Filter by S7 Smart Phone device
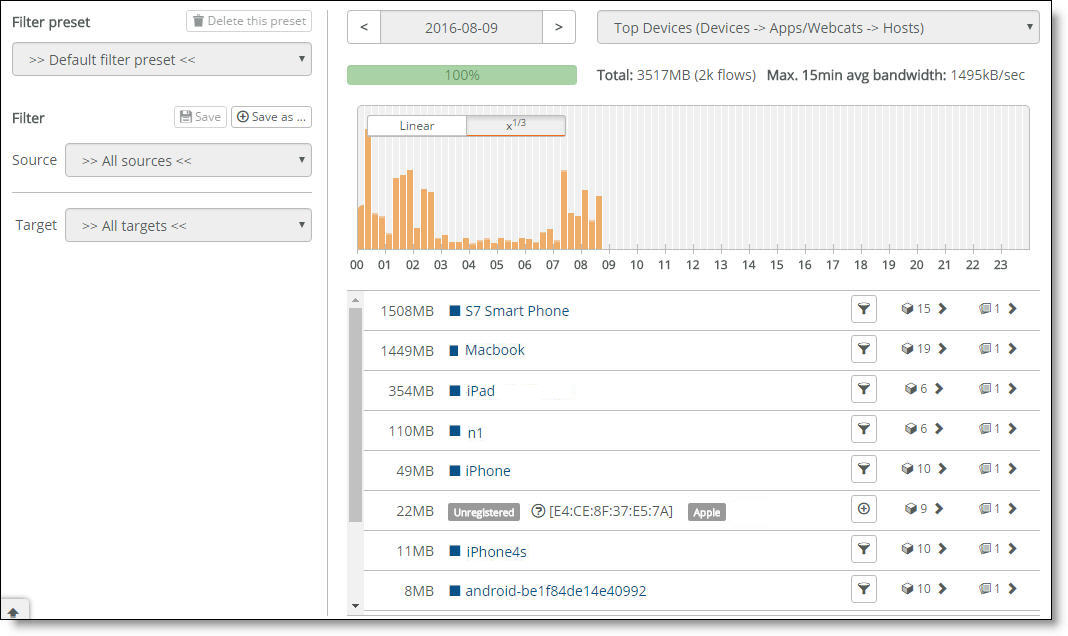1068x636 pixels. point(864,309)
